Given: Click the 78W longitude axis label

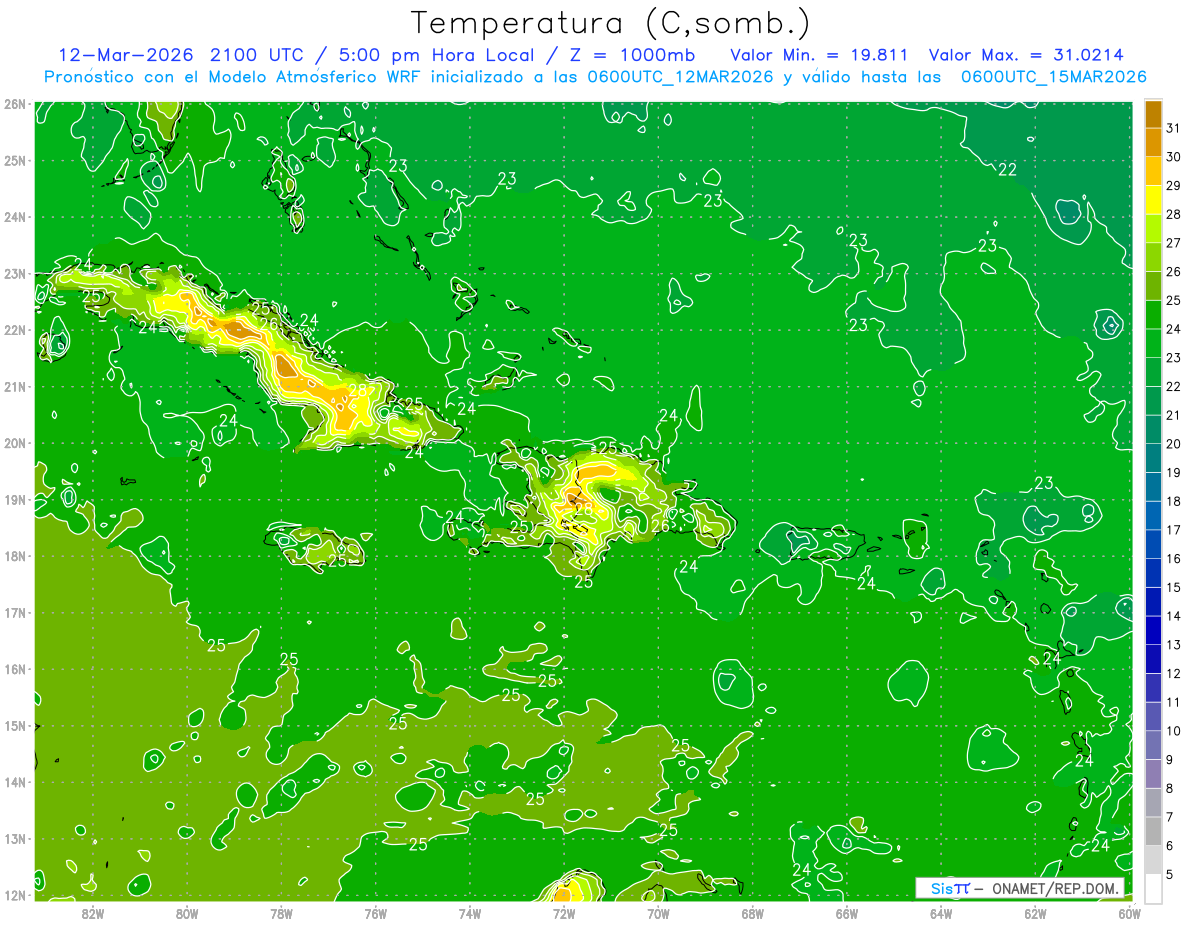Looking at the screenshot, I should pos(281,912).
